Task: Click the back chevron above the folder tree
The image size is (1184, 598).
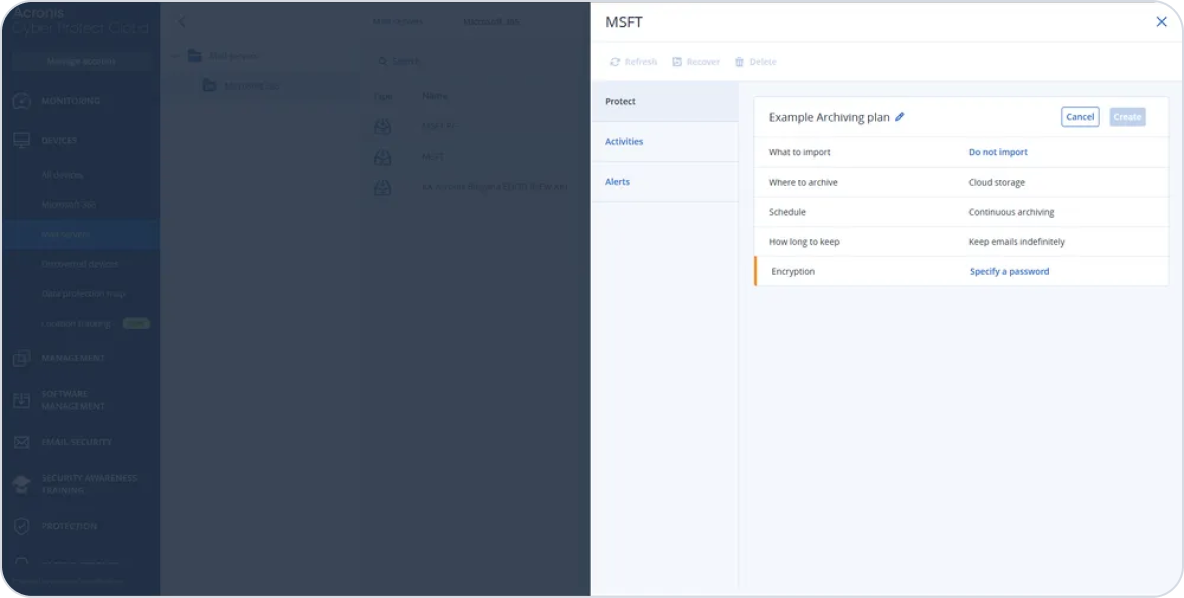Action: [182, 20]
